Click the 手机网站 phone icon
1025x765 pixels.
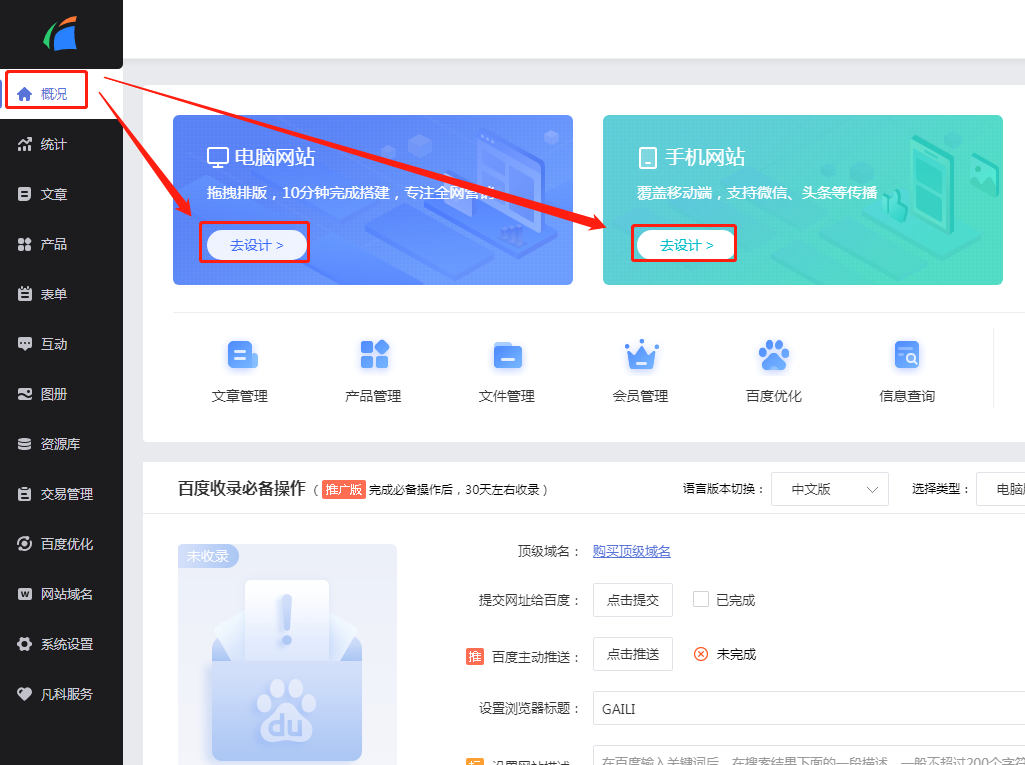647,158
